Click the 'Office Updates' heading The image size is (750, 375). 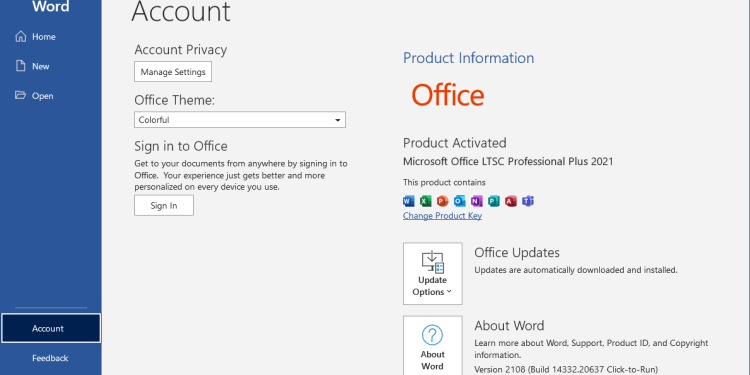pyautogui.click(x=517, y=253)
